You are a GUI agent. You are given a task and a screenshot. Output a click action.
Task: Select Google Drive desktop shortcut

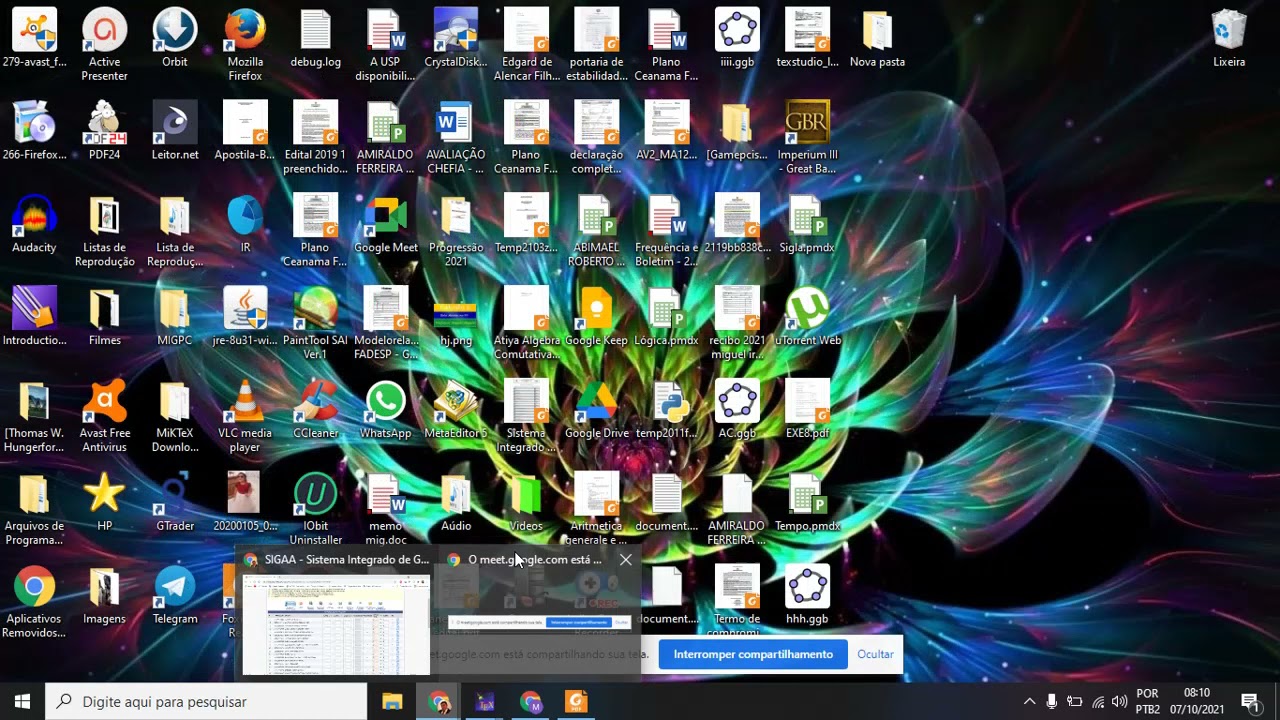pos(596,410)
